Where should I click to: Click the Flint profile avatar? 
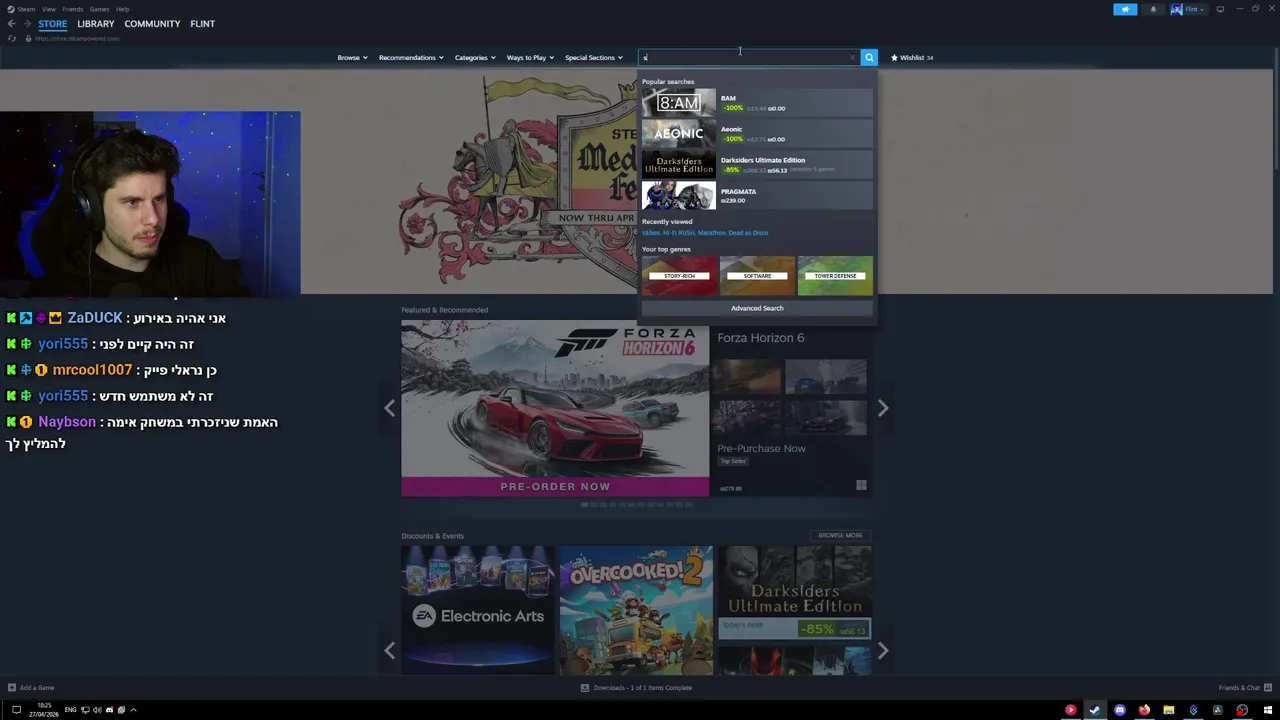point(1177,9)
